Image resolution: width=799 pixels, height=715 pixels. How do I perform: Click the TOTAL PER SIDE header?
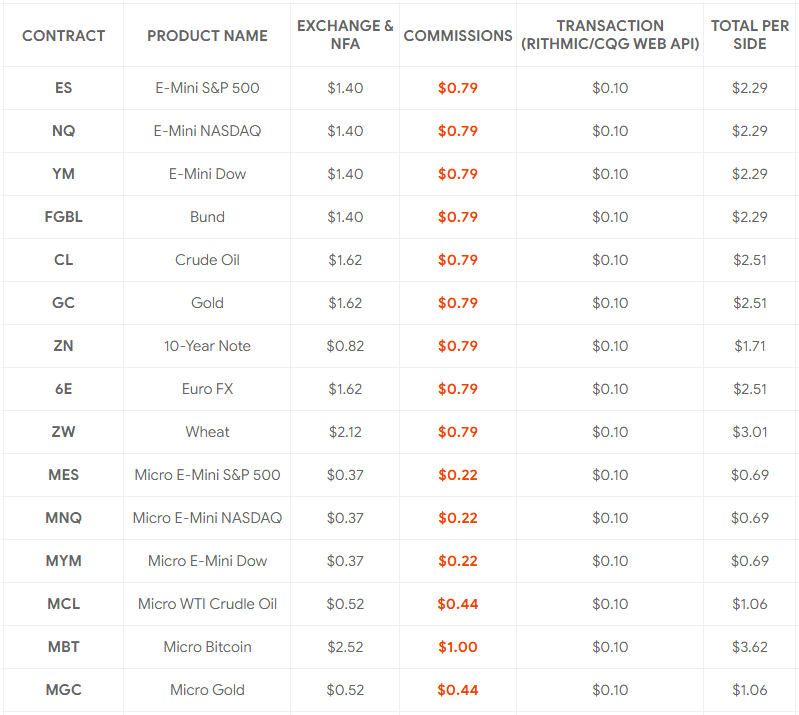pyautogui.click(x=749, y=35)
